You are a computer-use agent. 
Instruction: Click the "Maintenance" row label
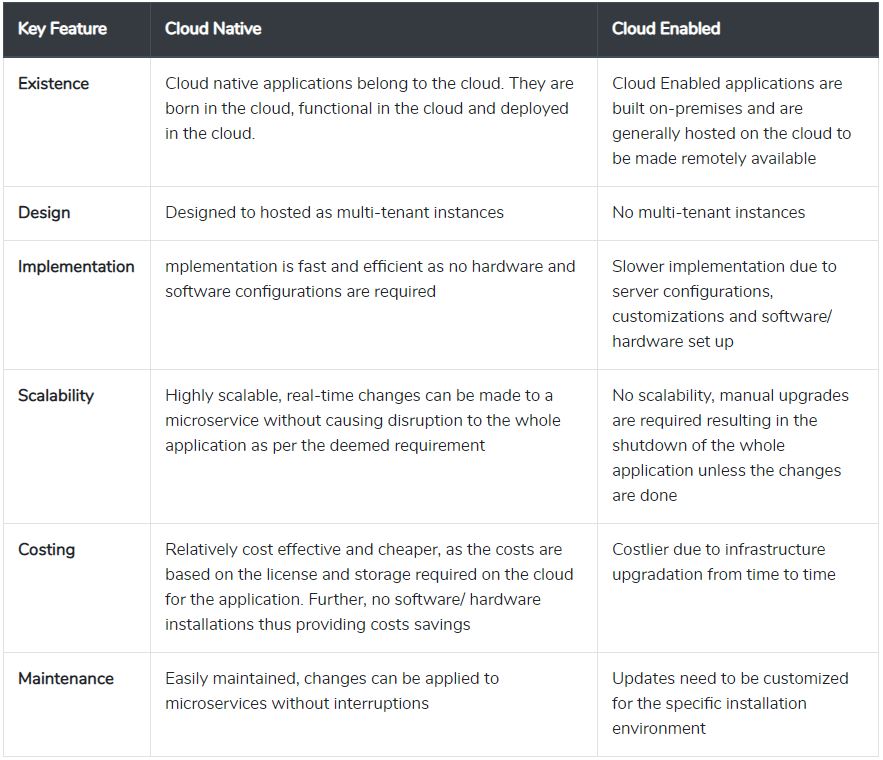click(x=66, y=678)
